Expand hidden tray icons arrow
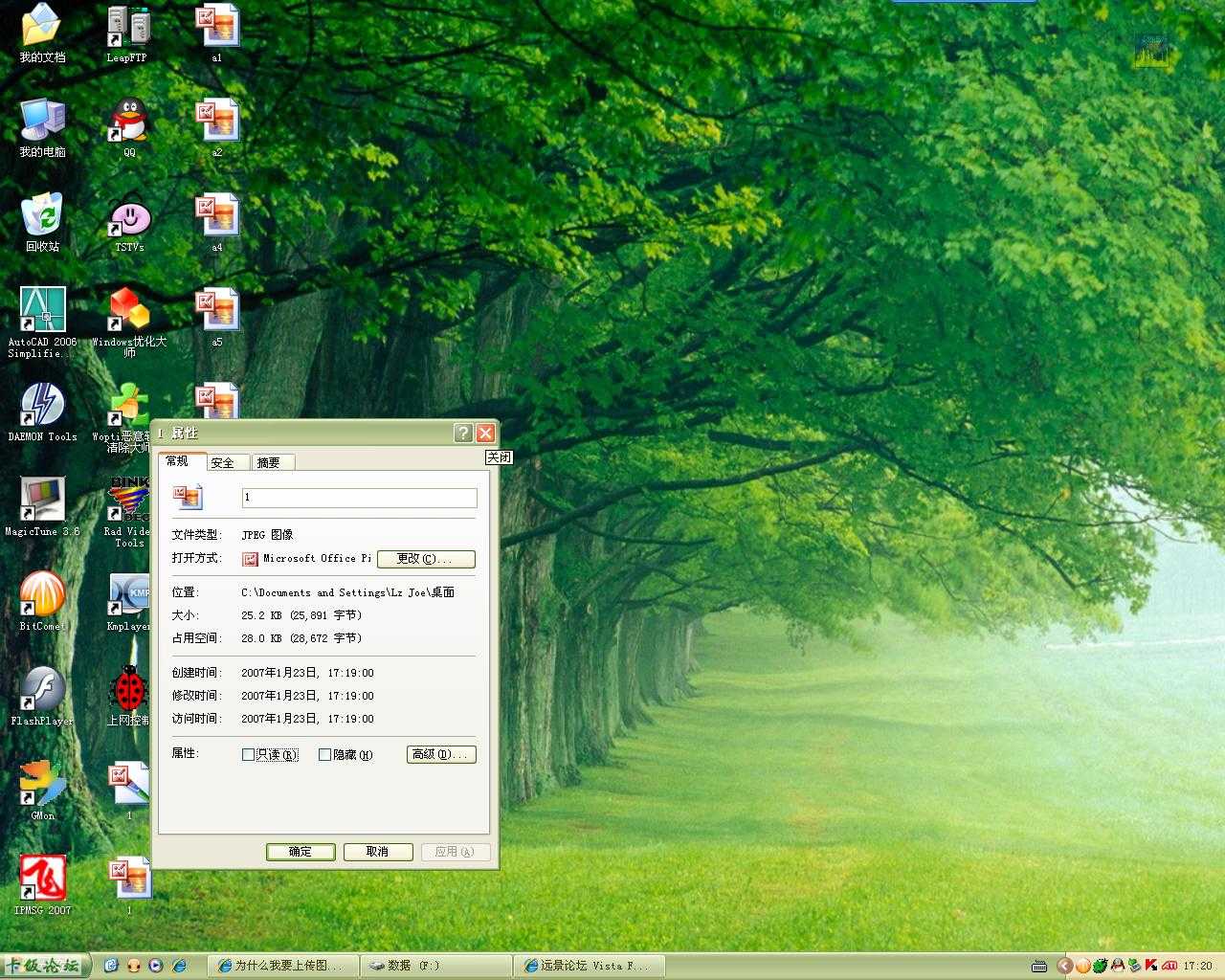1225x980 pixels. coord(1064,966)
